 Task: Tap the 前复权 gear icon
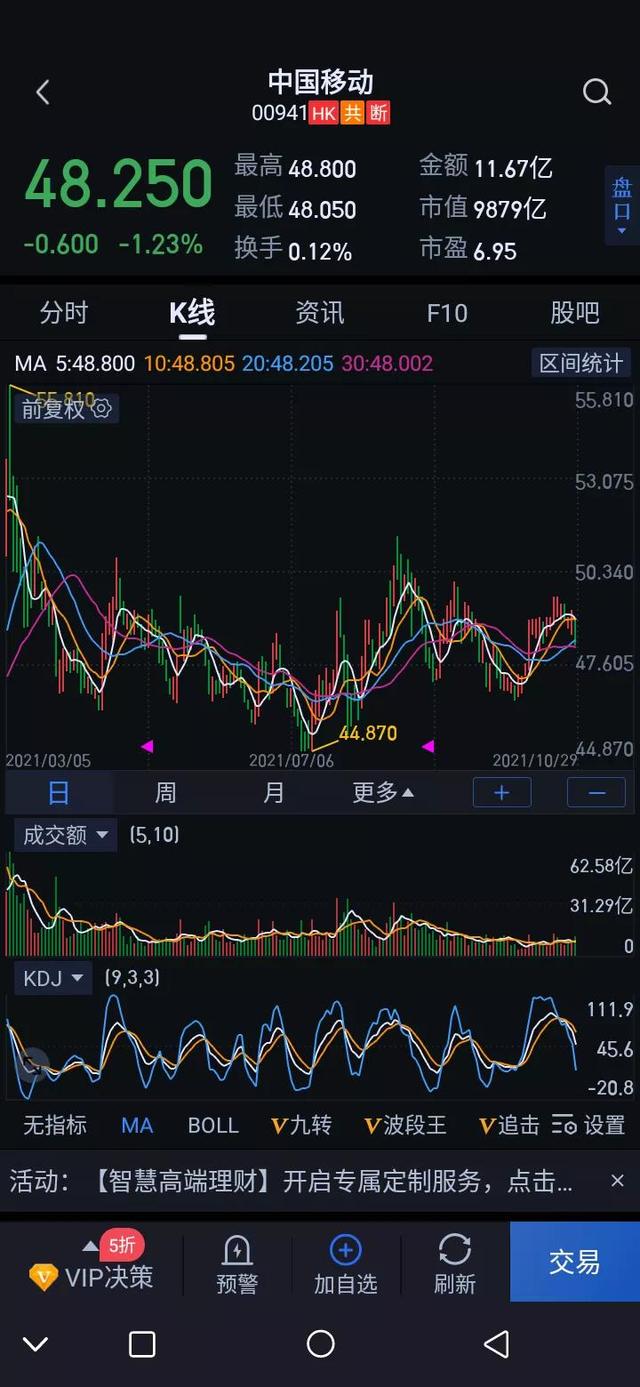coord(102,408)
